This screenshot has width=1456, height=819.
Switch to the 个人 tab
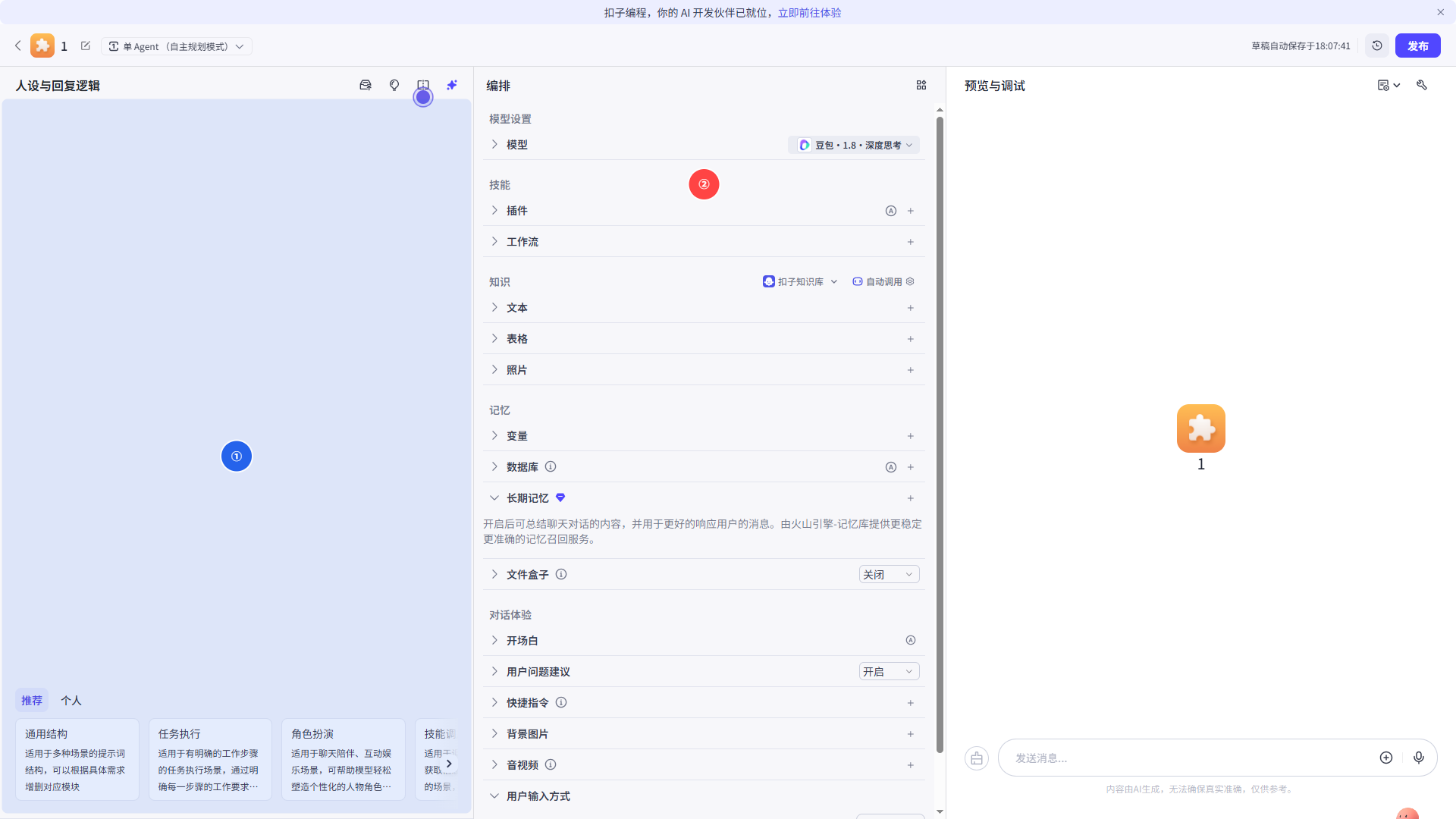(71, 700)
